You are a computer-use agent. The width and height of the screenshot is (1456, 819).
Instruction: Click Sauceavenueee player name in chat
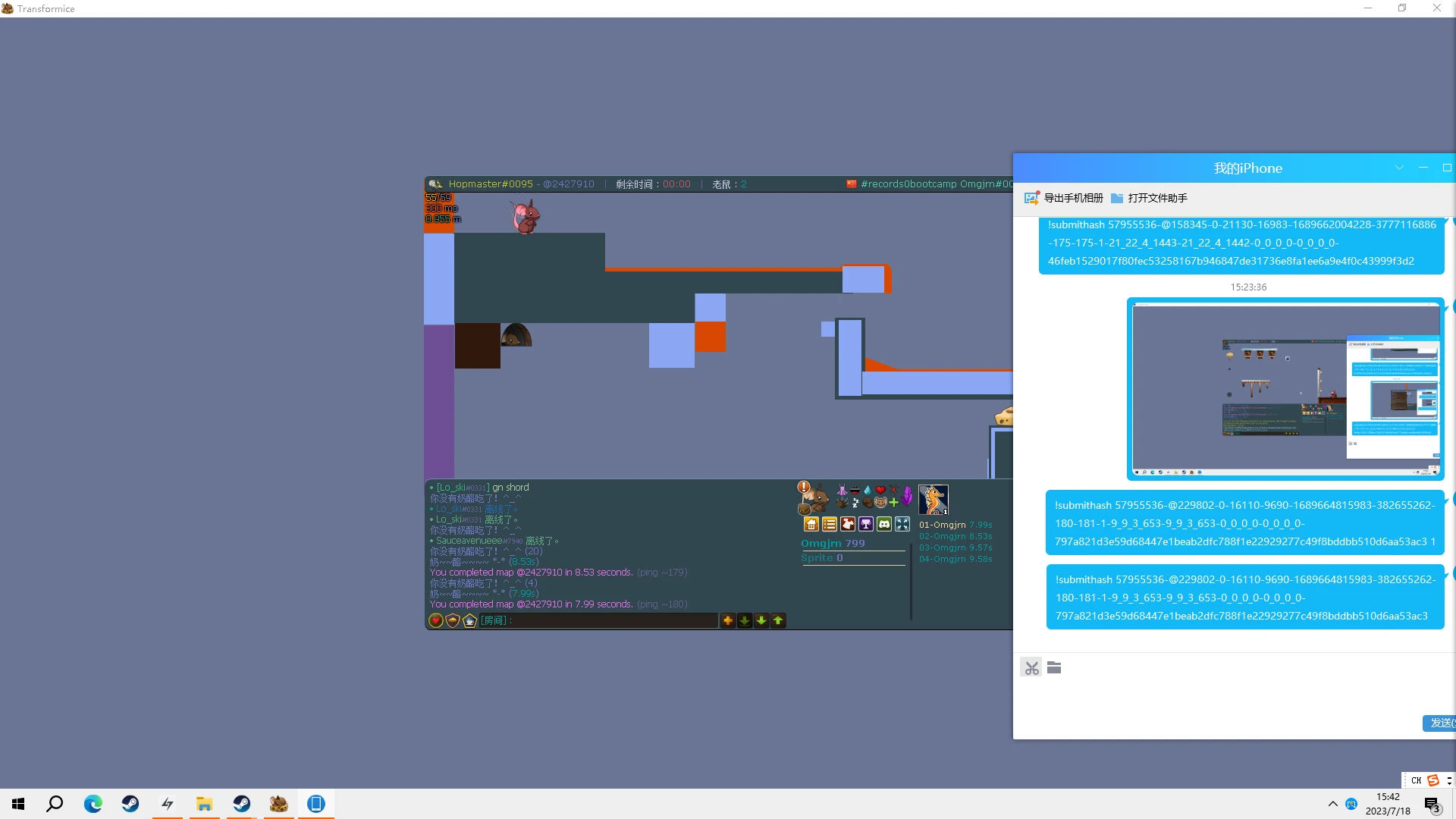(x=469, y=541)
